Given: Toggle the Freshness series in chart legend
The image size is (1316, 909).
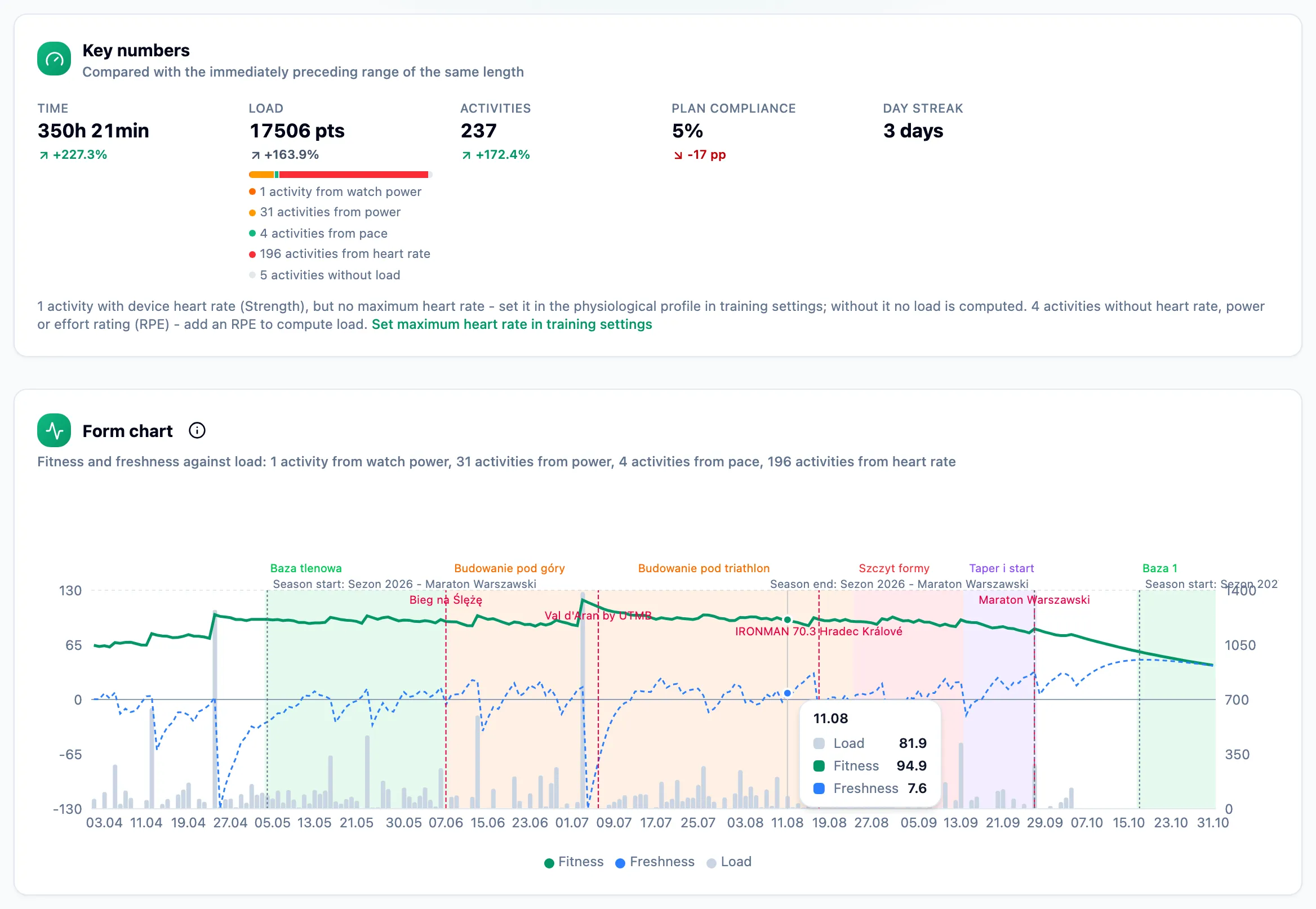Looking at the screenshot, I should point(655,862).
